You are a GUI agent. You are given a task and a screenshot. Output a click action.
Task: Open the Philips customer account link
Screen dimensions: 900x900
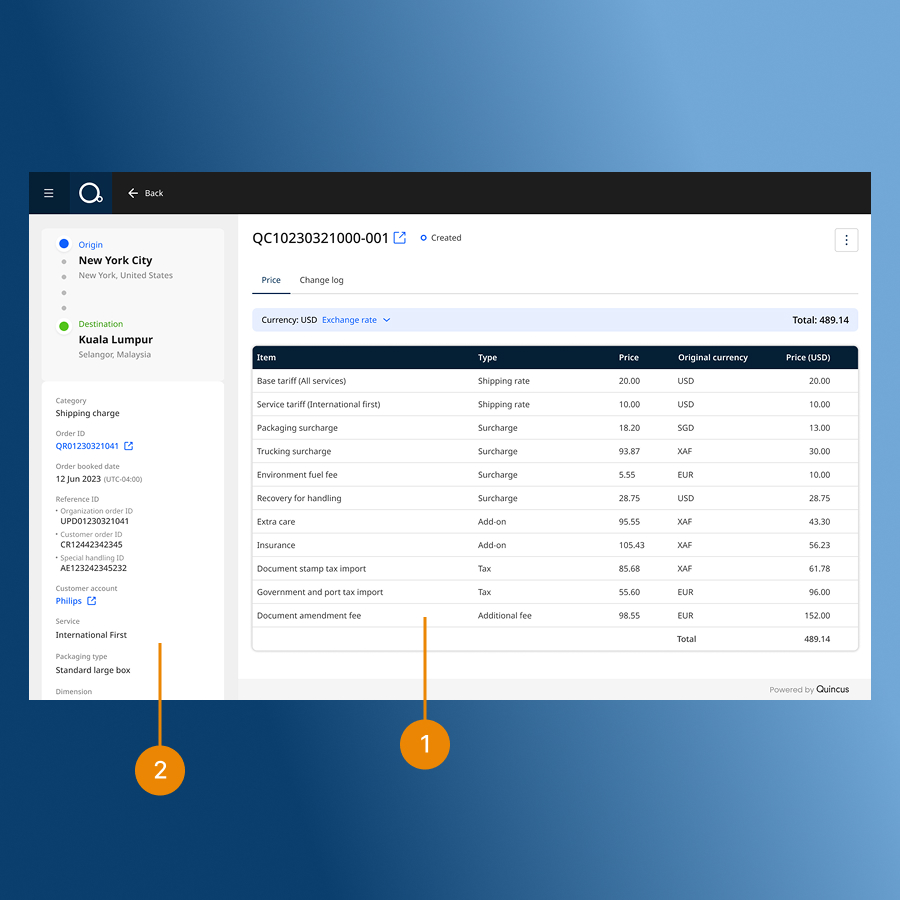69,601
